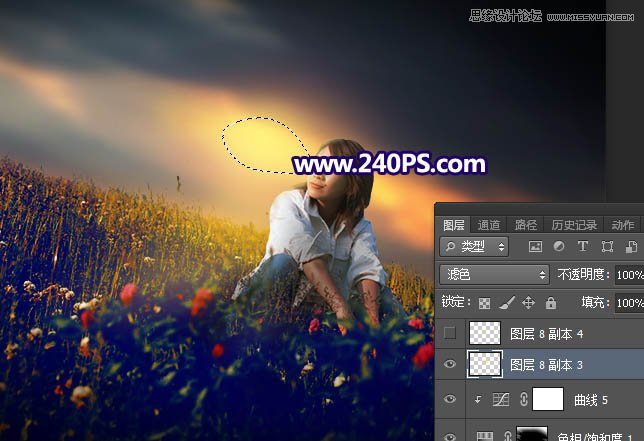Filter layers by pixel layer icon
The height and width of the screenshot is (441, 644).
[535, 246]
